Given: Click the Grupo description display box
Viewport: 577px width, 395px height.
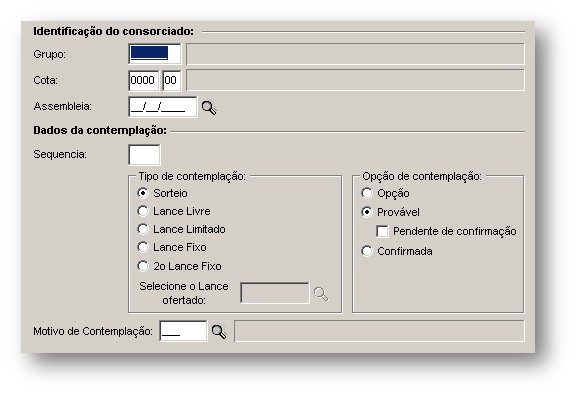Looking at the screenshot, I should (355, 54).
